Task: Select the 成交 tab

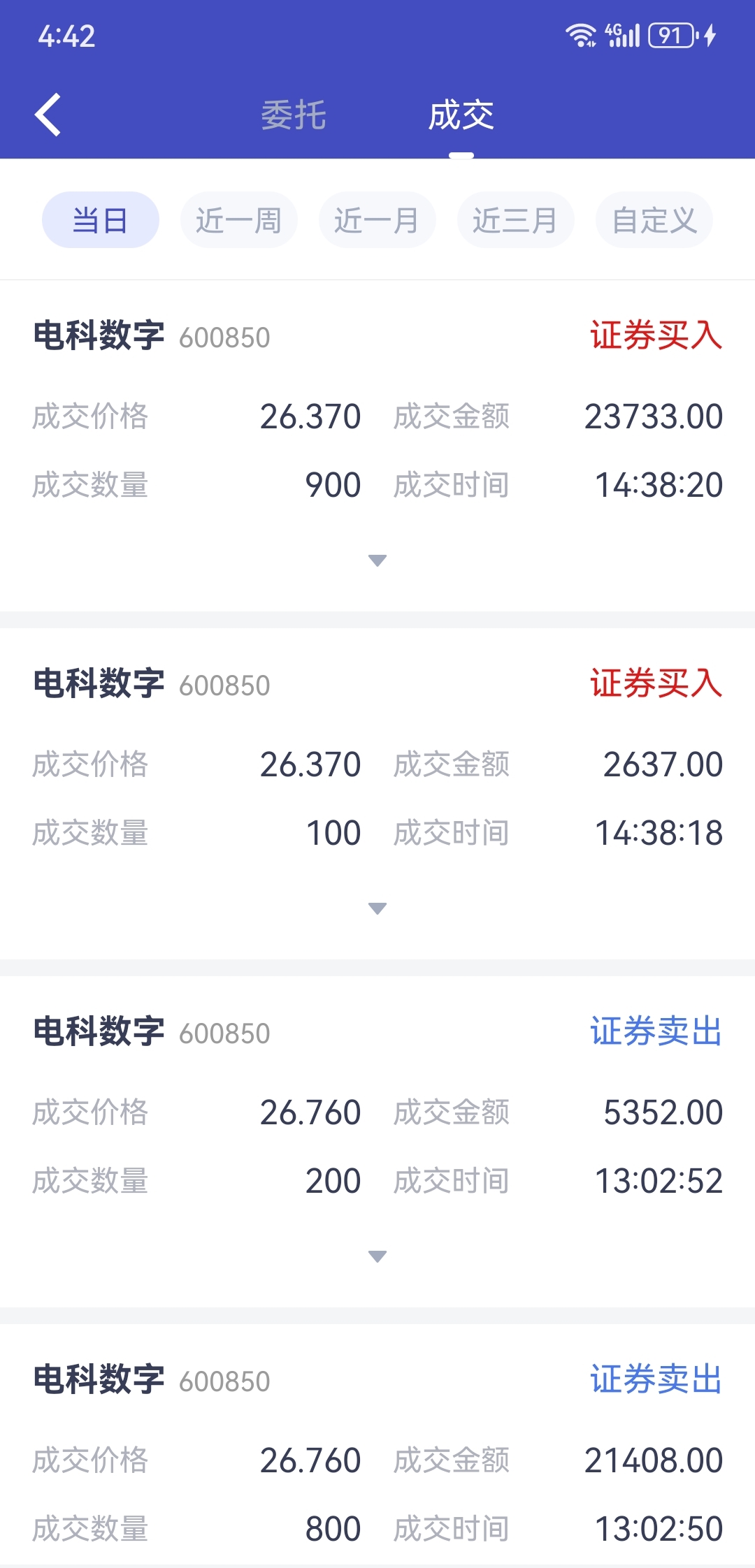Action: (x=461, y=115)
